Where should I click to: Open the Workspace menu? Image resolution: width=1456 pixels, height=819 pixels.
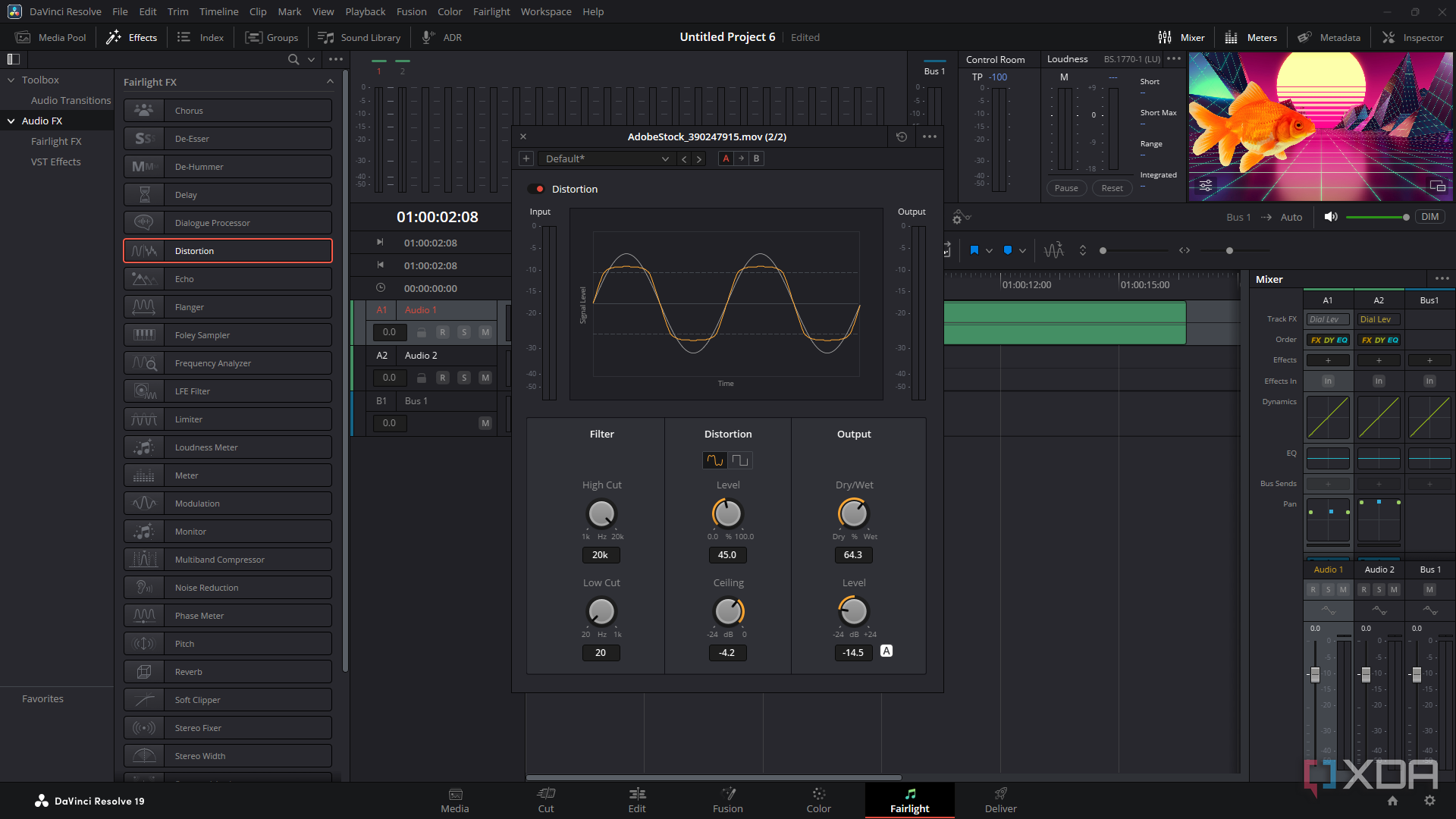click(546, 11)
